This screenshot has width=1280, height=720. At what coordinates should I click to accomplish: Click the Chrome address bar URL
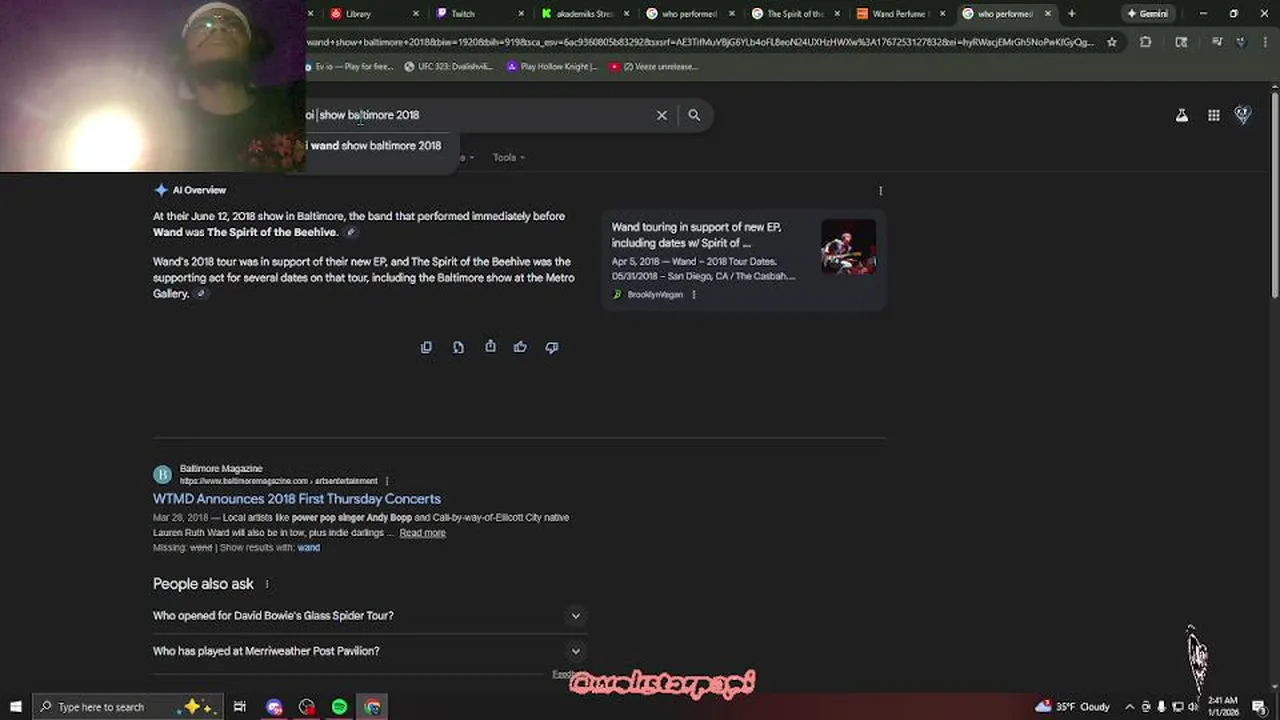pos(700,42)
